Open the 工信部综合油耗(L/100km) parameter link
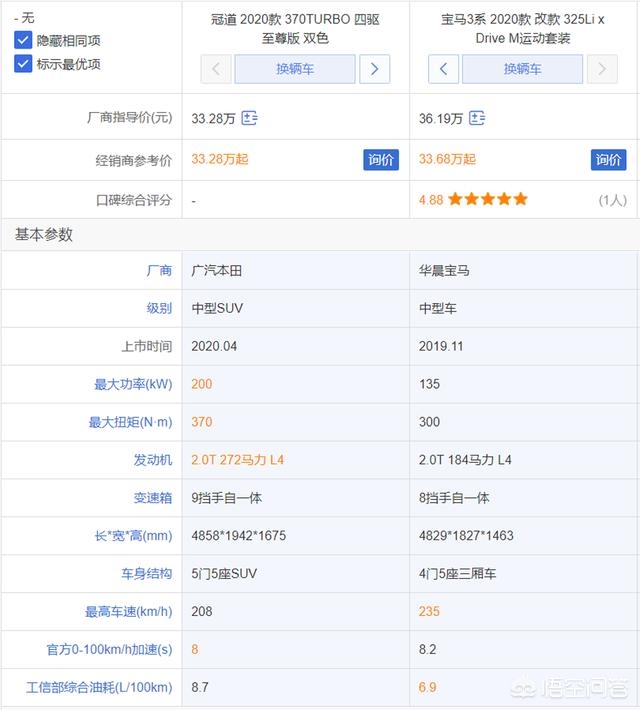 [x=99, y=687]
